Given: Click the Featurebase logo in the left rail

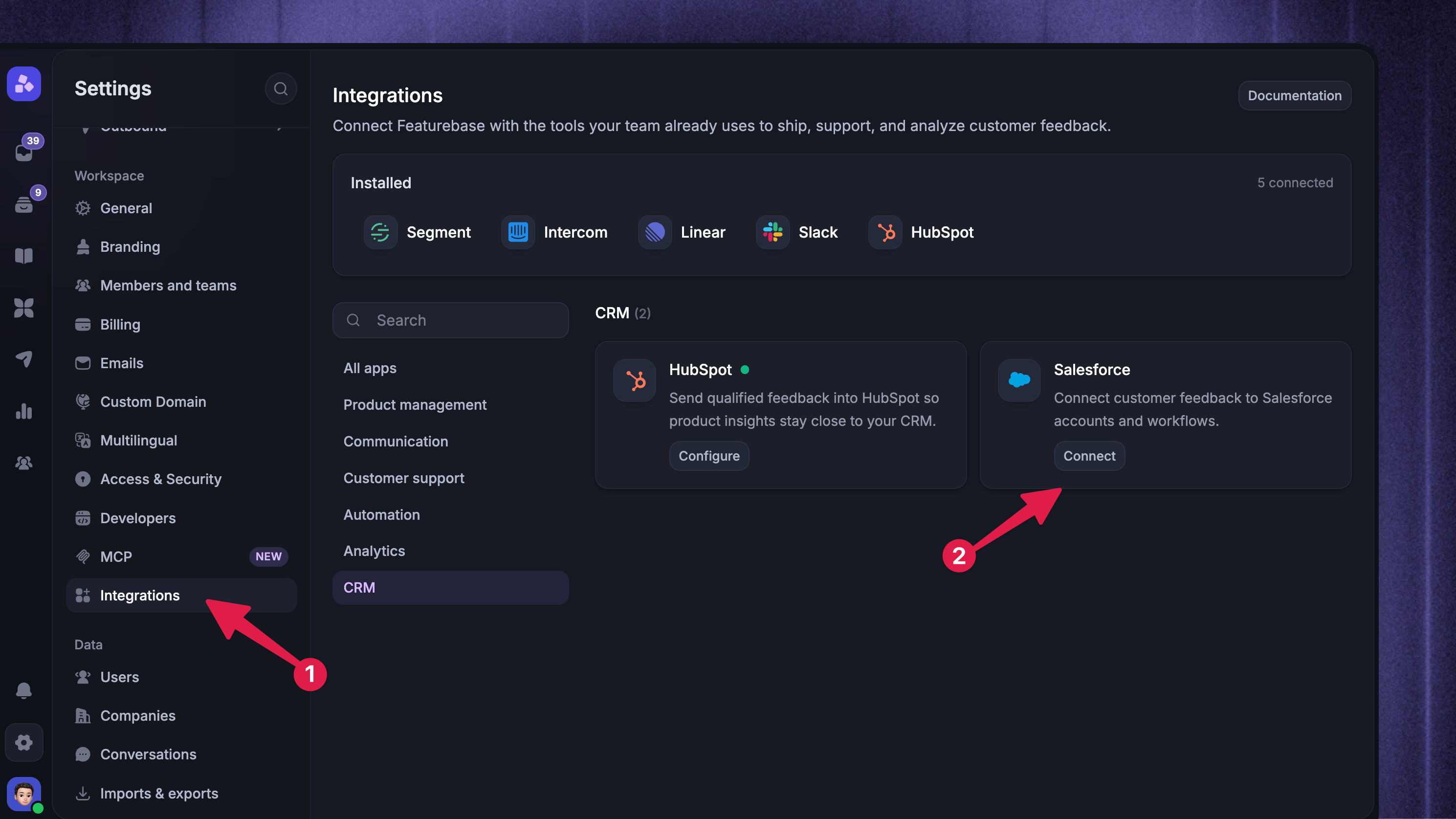Looking at the screenshot, I should [24, 84].
